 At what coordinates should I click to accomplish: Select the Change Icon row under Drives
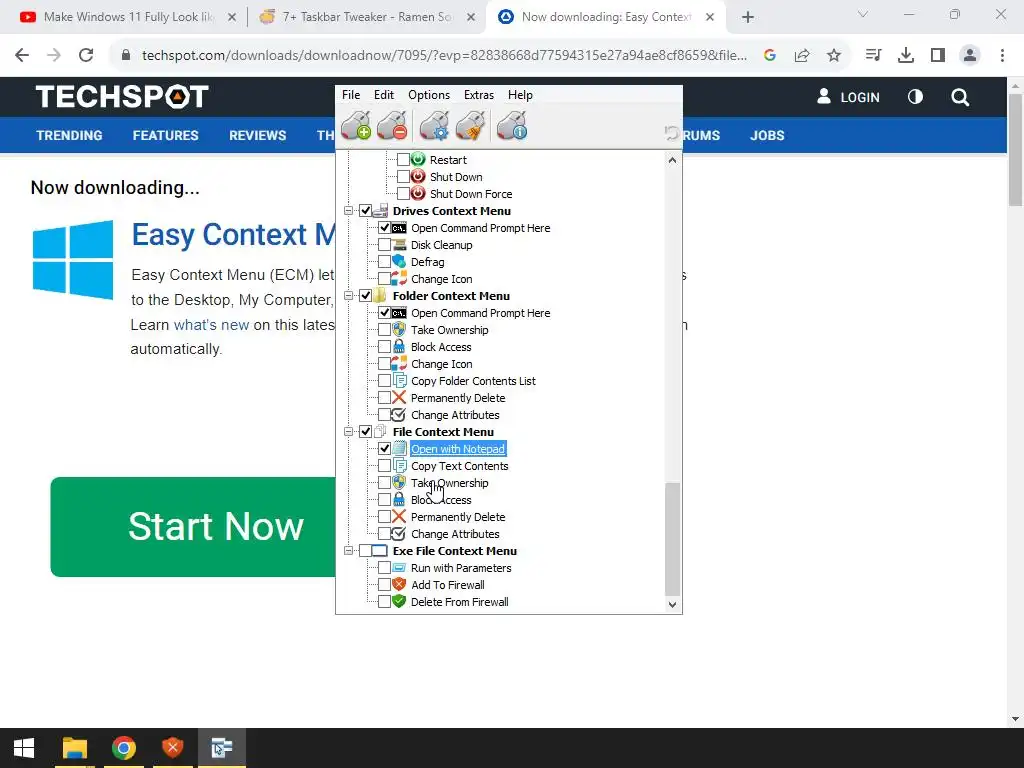pos(441,279)
